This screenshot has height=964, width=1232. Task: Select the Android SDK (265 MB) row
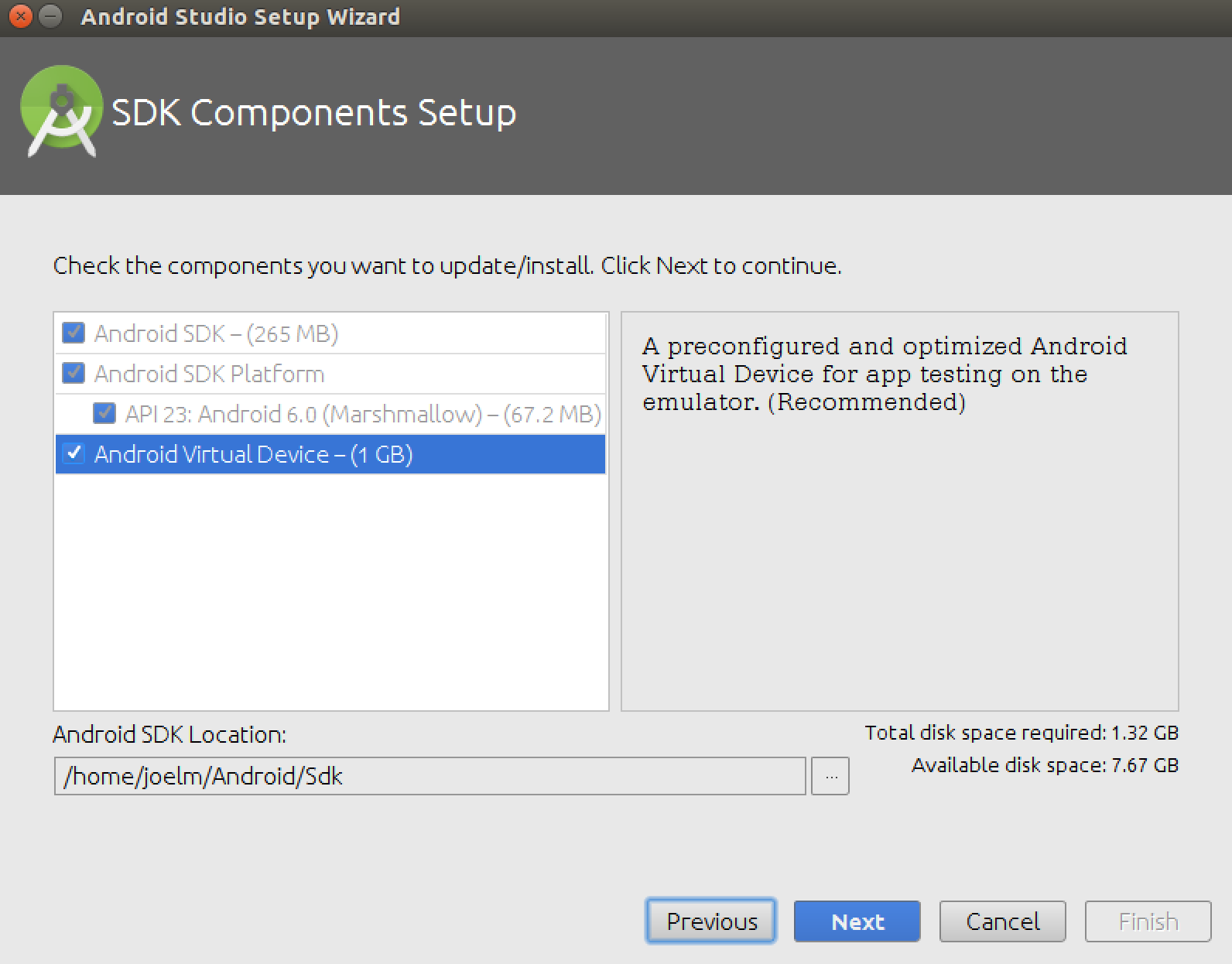click(x=217, y=333)
